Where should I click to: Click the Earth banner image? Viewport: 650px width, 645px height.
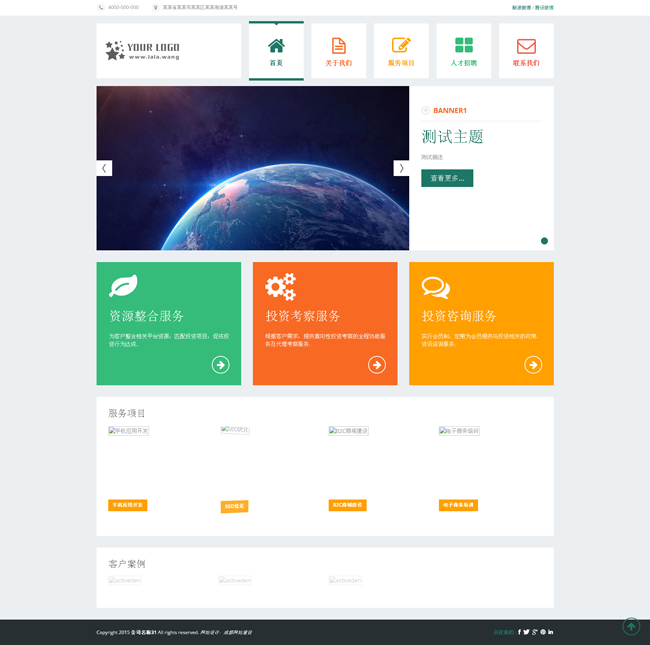(253, 168)
